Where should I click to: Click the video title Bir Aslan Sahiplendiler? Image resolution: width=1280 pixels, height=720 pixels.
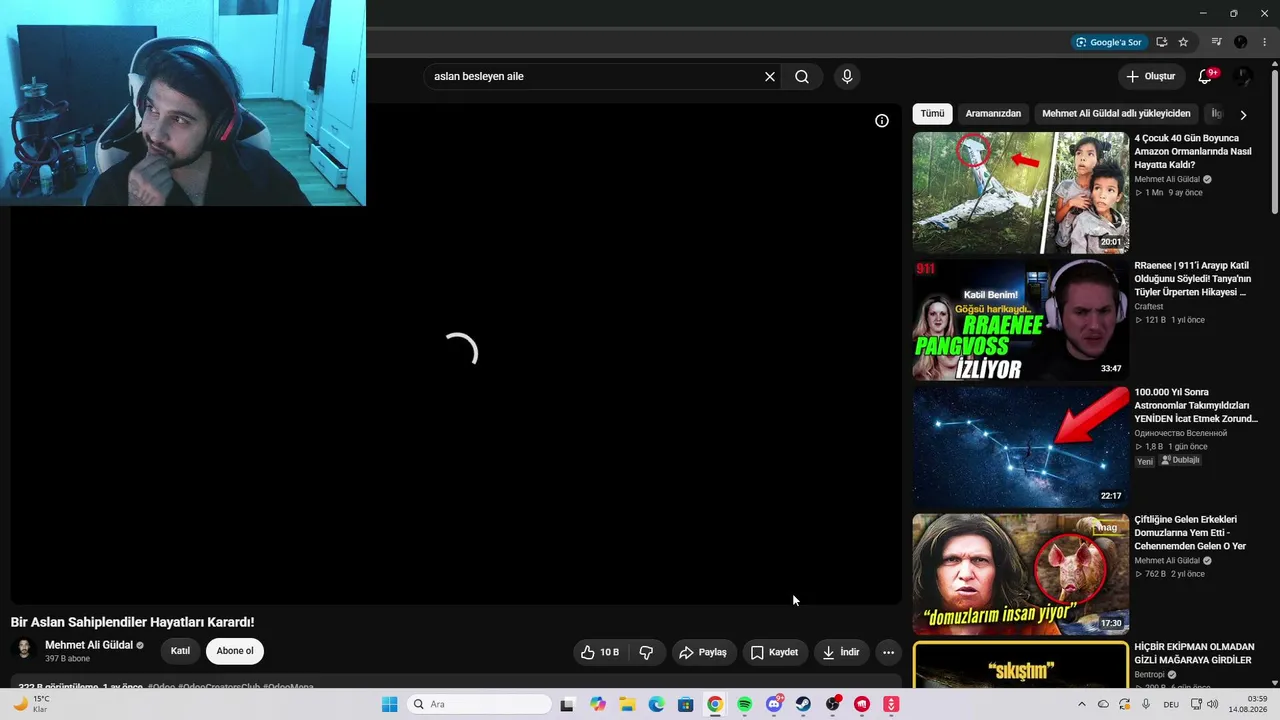coord(132,622)
